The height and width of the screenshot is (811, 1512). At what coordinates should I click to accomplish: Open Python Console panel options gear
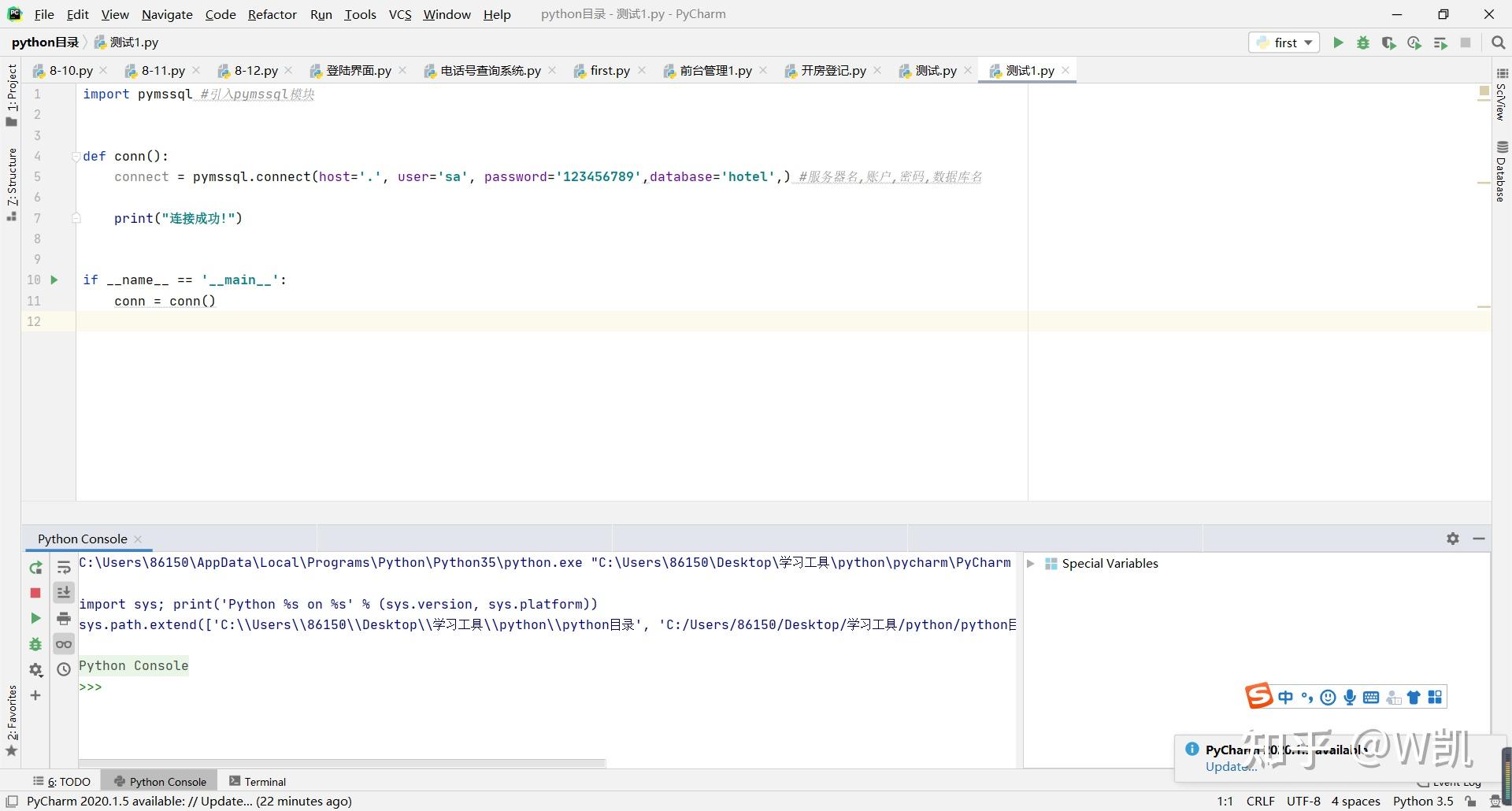pyautogui.click(x=1453, y=539)
